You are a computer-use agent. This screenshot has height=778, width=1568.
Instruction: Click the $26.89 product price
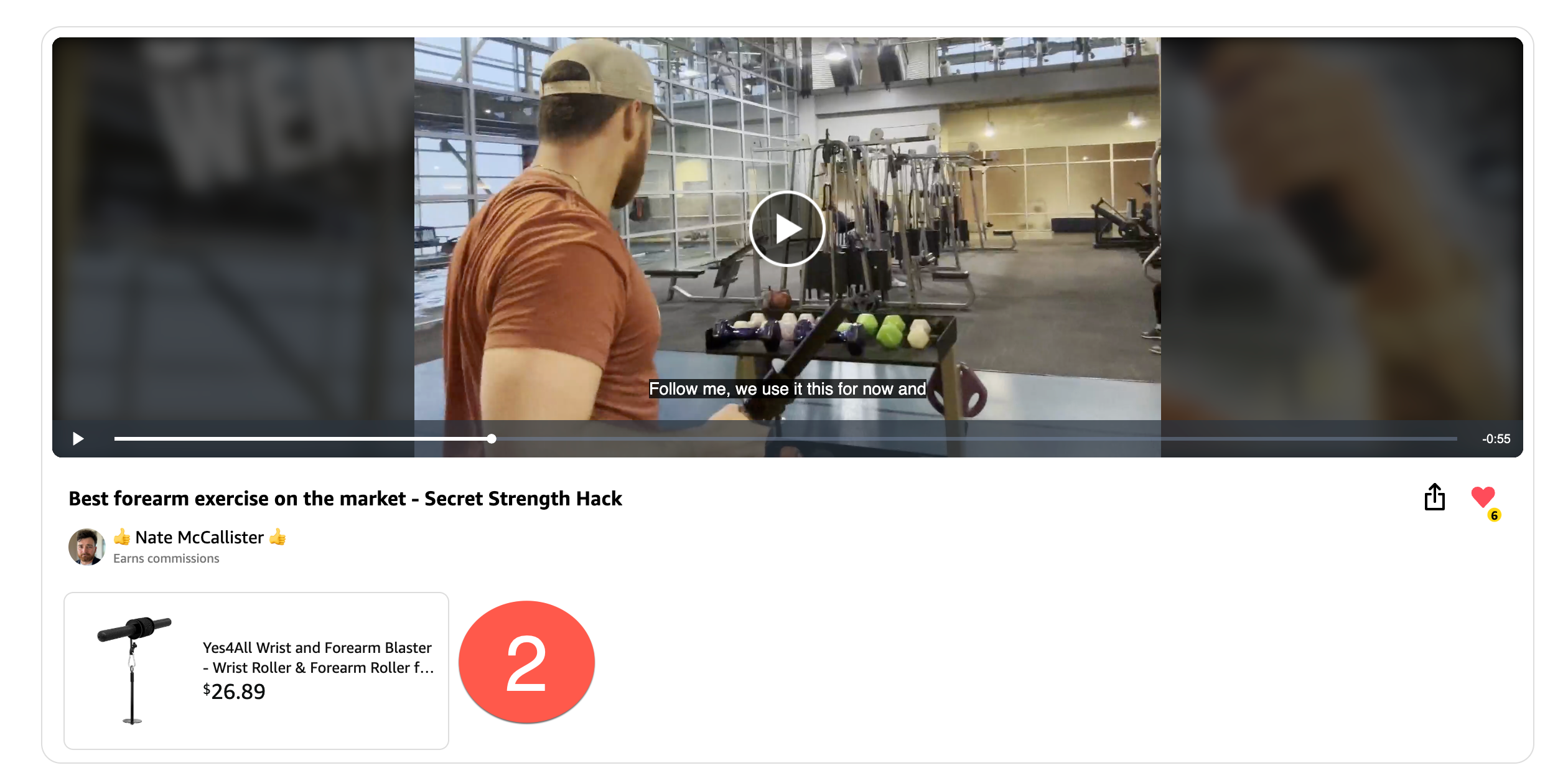click(x=234, y=691)
